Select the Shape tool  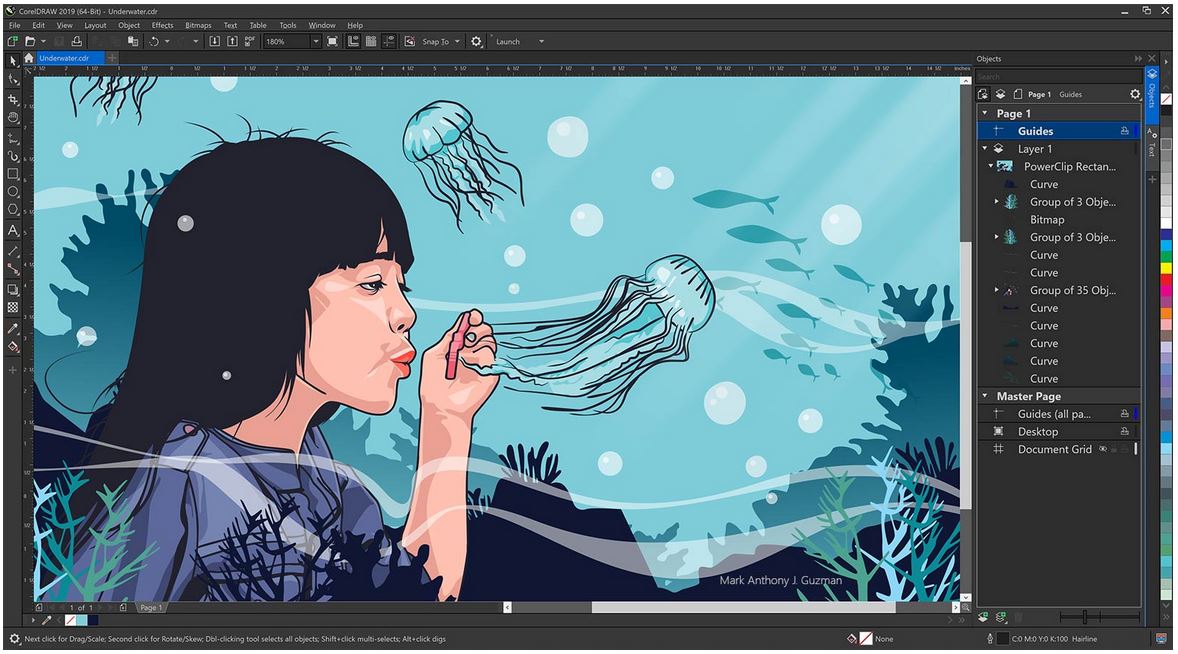[x=12, y=79]
